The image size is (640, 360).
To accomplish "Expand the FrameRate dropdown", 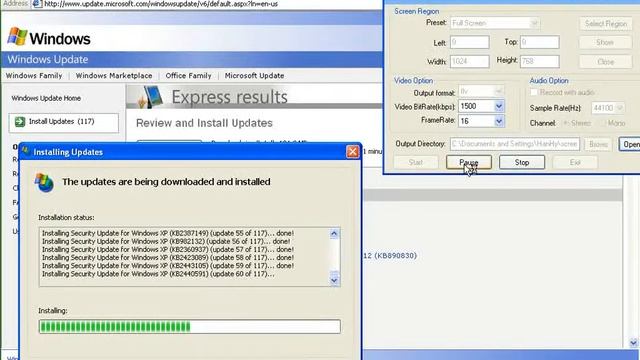I will [499, 121].
